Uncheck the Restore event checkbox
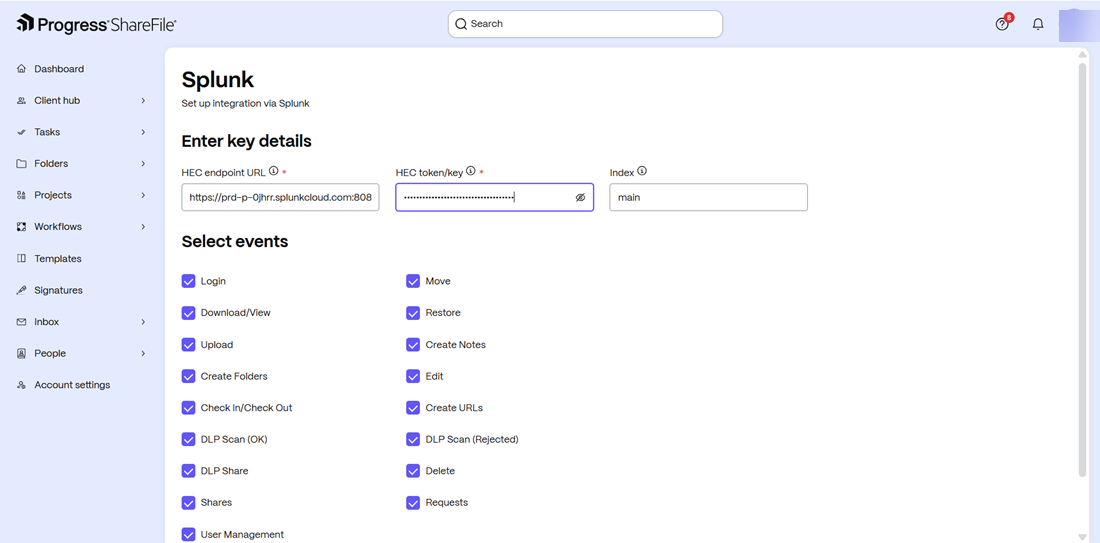1100x543 pixels. tap(413, 313)
